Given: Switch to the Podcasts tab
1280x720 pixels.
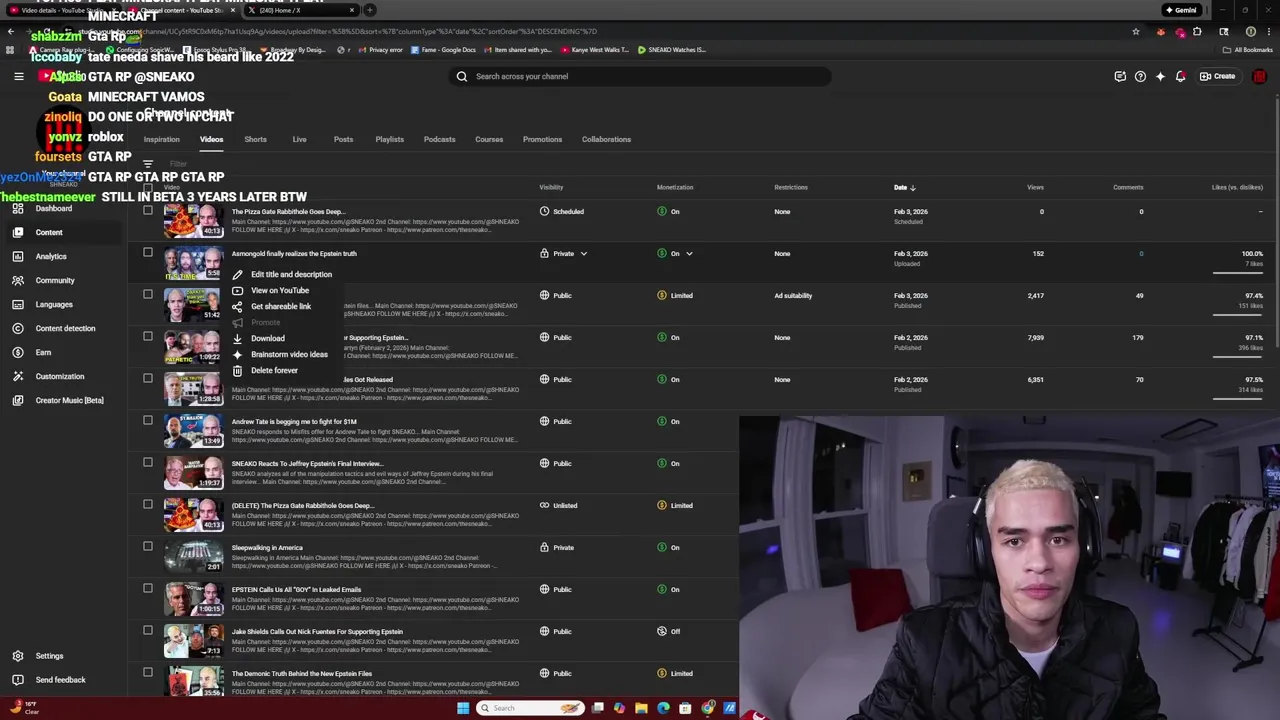Looking at the screenshot, I should pyautogui.click(x=439, y=139).
